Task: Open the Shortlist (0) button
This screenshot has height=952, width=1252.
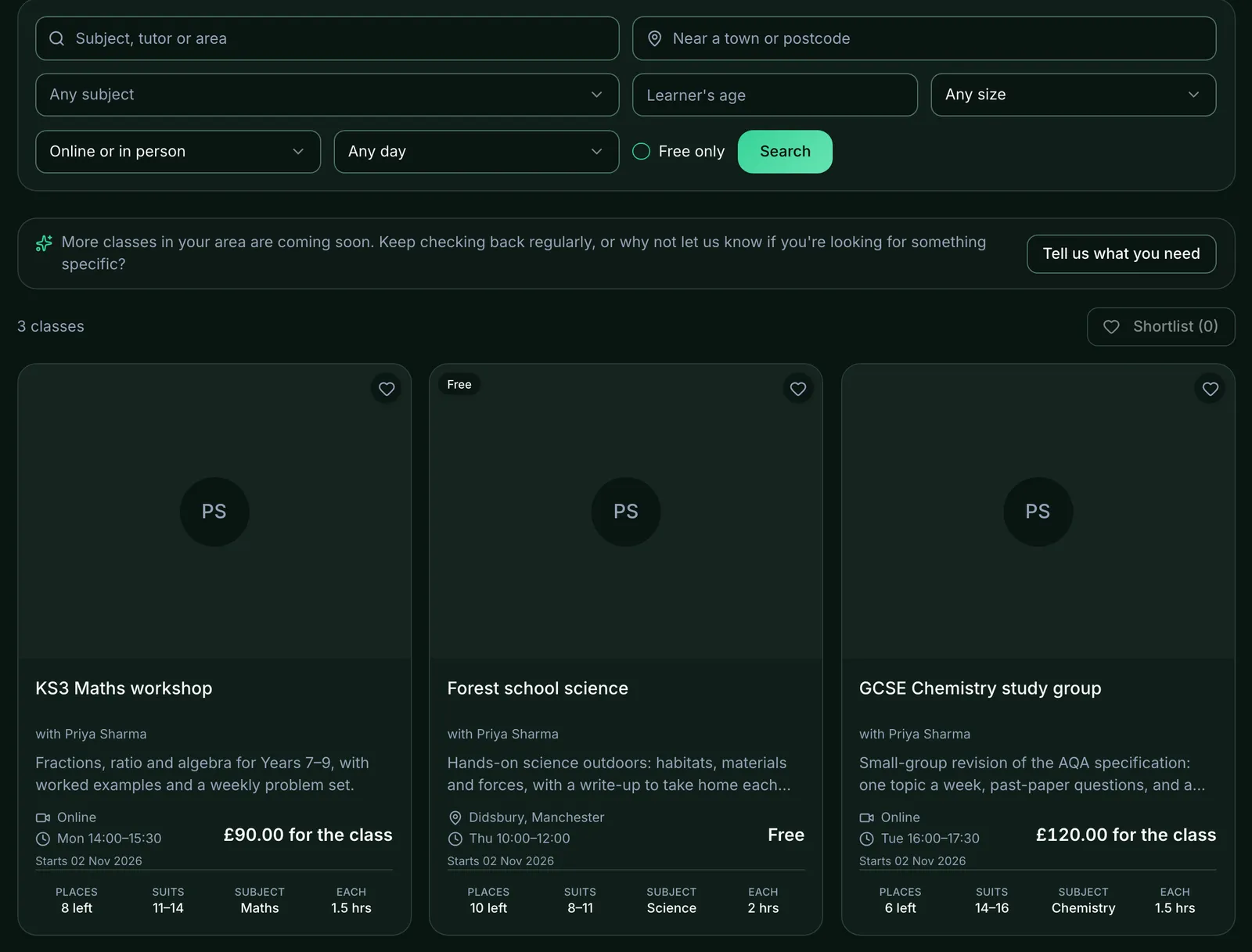Action: point(1160,327)
